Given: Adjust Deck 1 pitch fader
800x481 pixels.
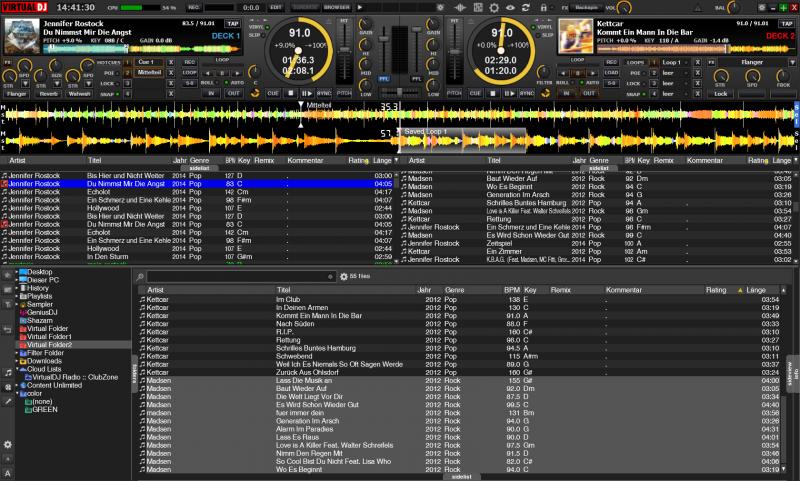Looking at the screenshot, I should (345, 49).
